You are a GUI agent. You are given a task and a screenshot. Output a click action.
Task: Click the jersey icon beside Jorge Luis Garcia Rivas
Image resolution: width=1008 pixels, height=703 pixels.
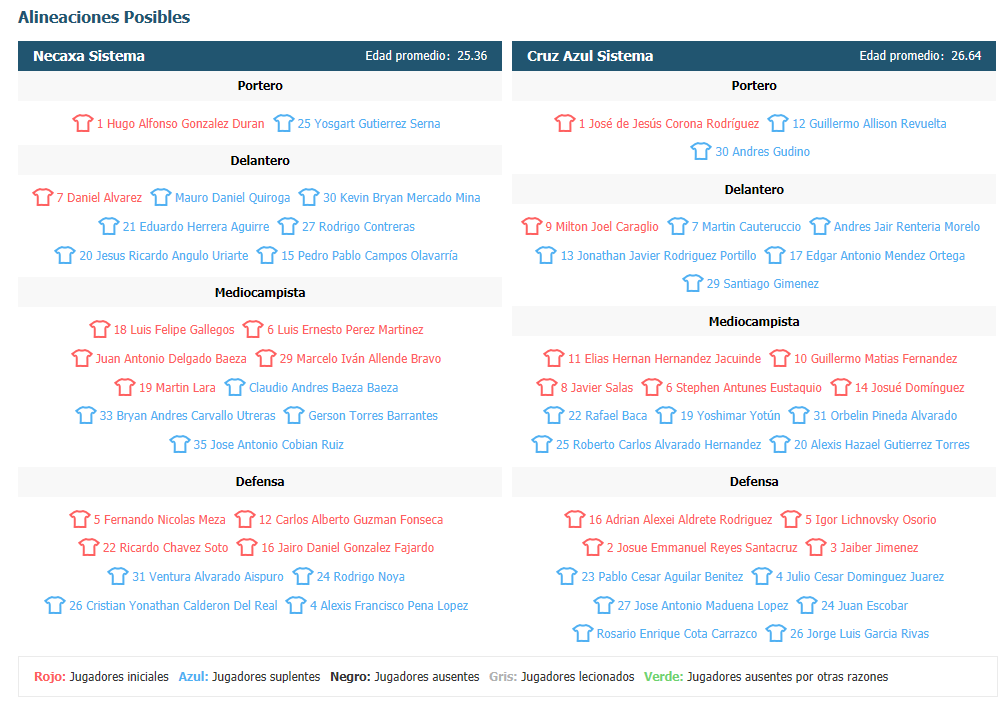point(776,633)
